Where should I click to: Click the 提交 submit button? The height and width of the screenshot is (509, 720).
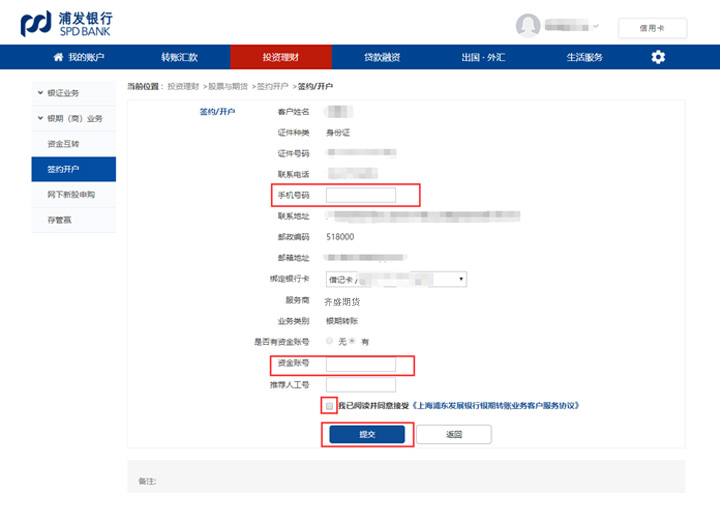(x=366, y=434)
